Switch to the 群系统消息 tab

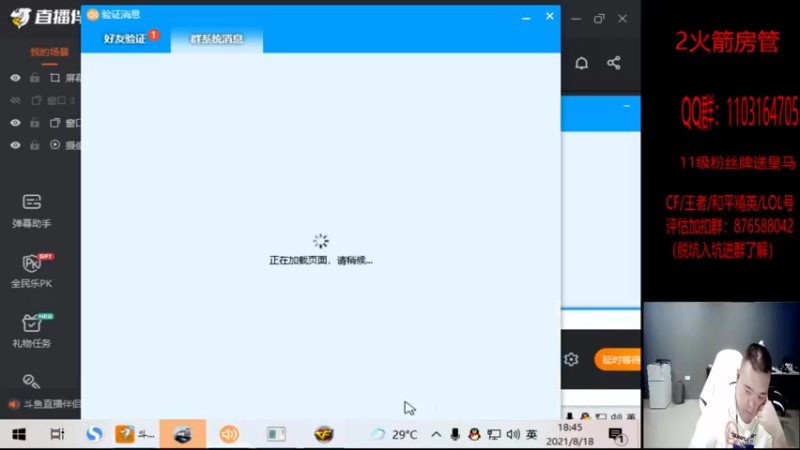[217, 39]
